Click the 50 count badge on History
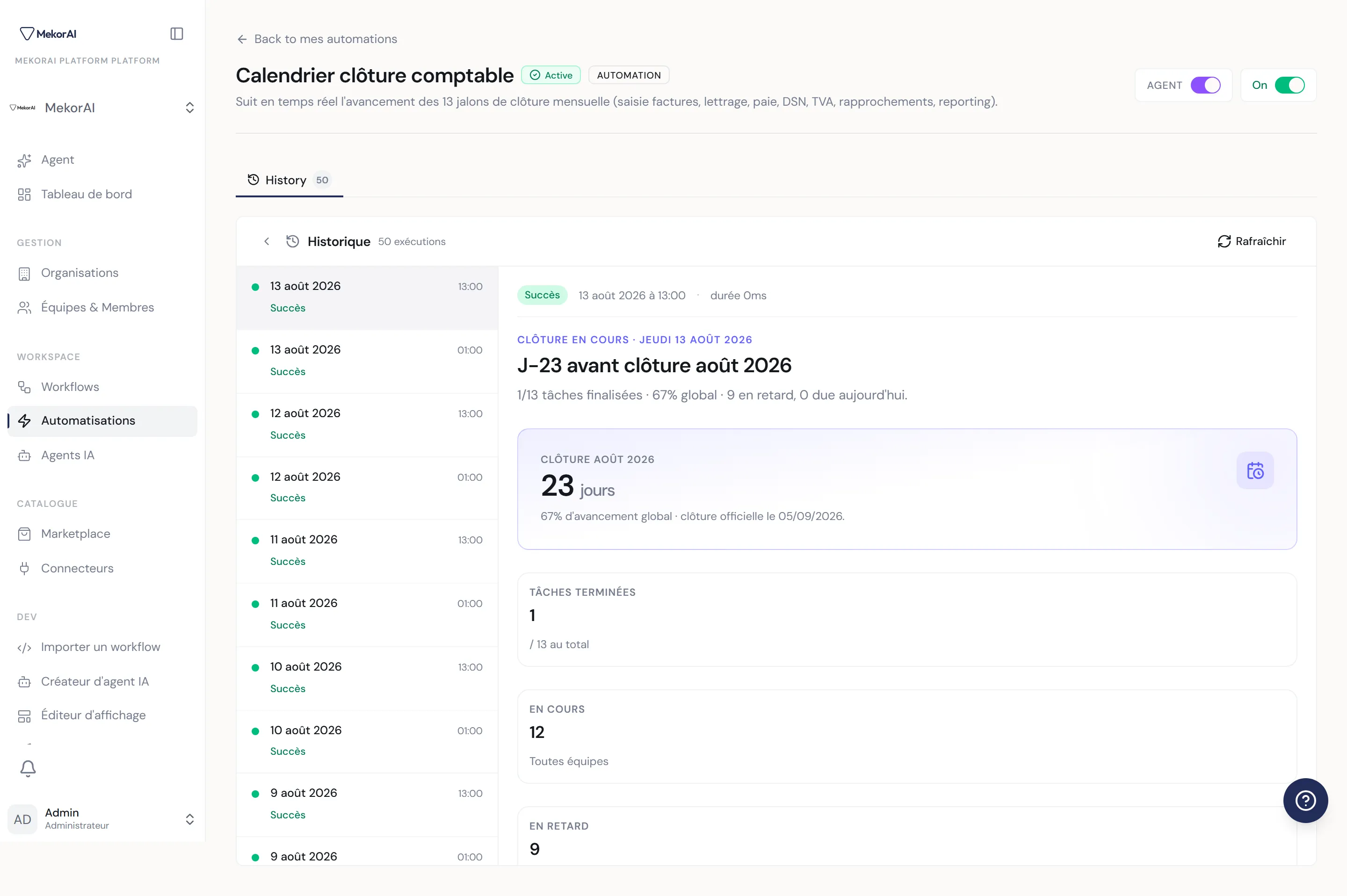 click(x=322, y=180)
